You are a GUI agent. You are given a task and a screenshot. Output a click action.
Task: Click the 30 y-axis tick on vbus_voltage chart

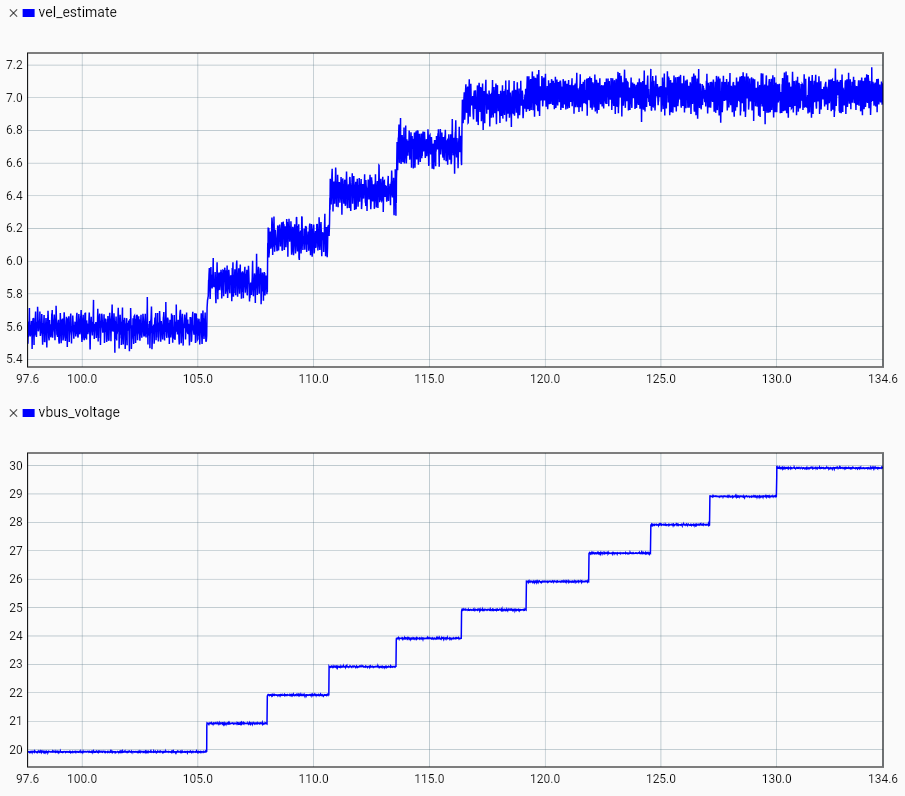(16, 465)
